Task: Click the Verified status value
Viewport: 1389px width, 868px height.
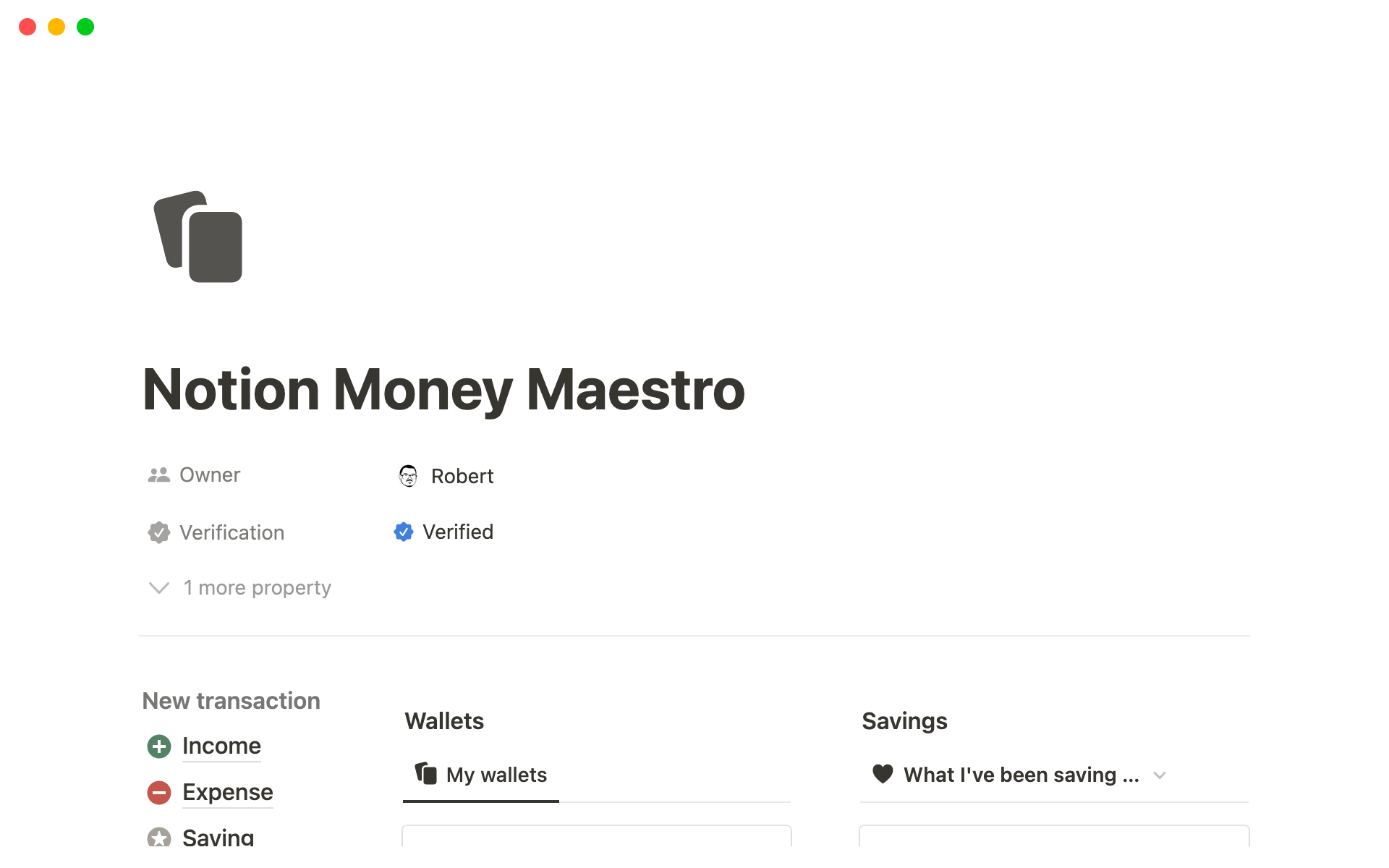Action: tap(457, 532)
